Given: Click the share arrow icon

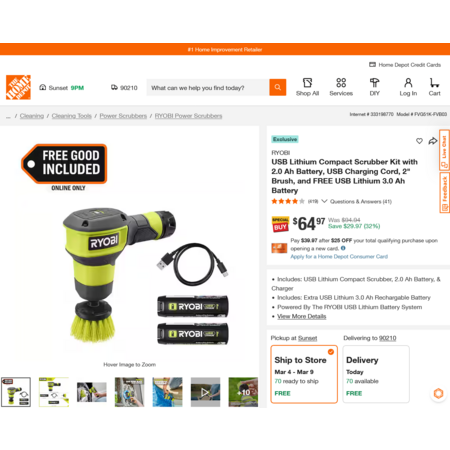Looking at the screenshot, I should click(x=433, y=141).
